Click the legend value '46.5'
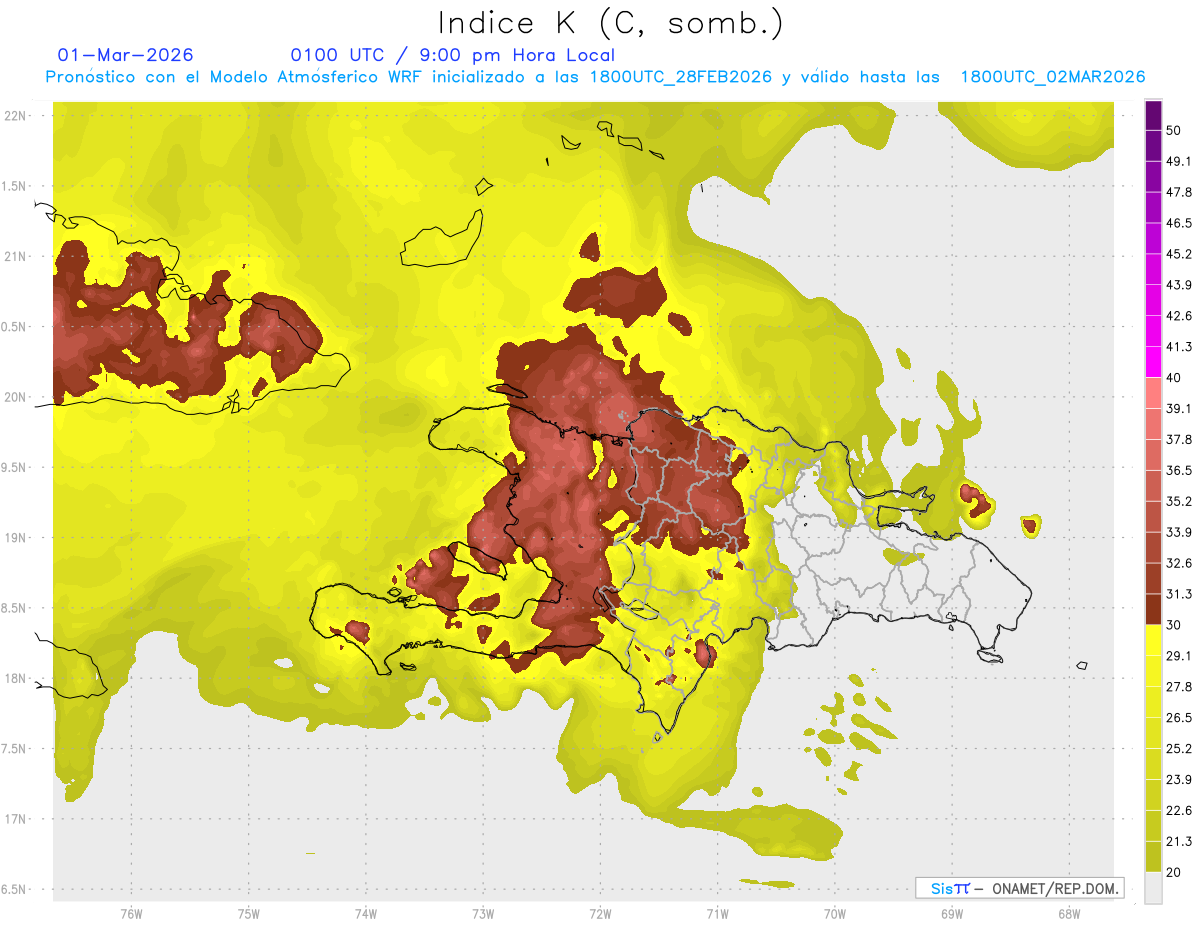1200x927 pixels. point(1179,223)
